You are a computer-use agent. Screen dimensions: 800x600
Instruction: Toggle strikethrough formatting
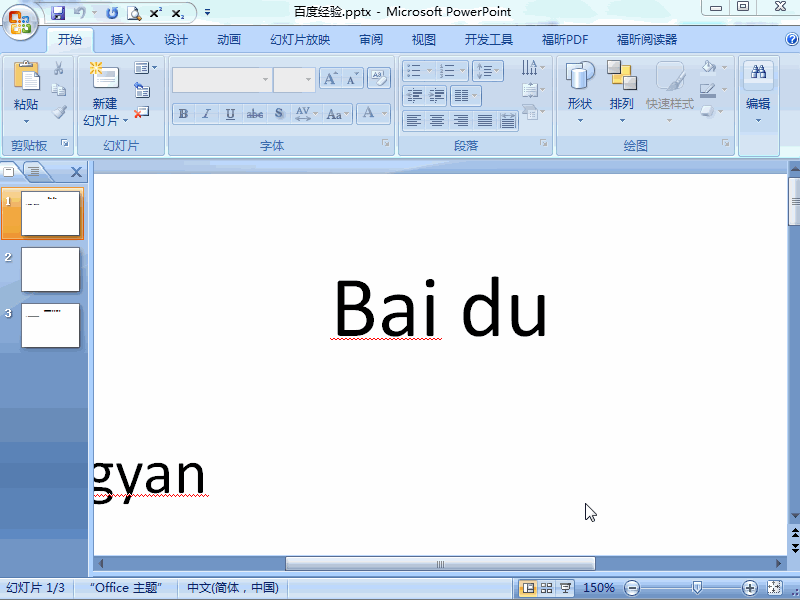click(x=255, y=114)
